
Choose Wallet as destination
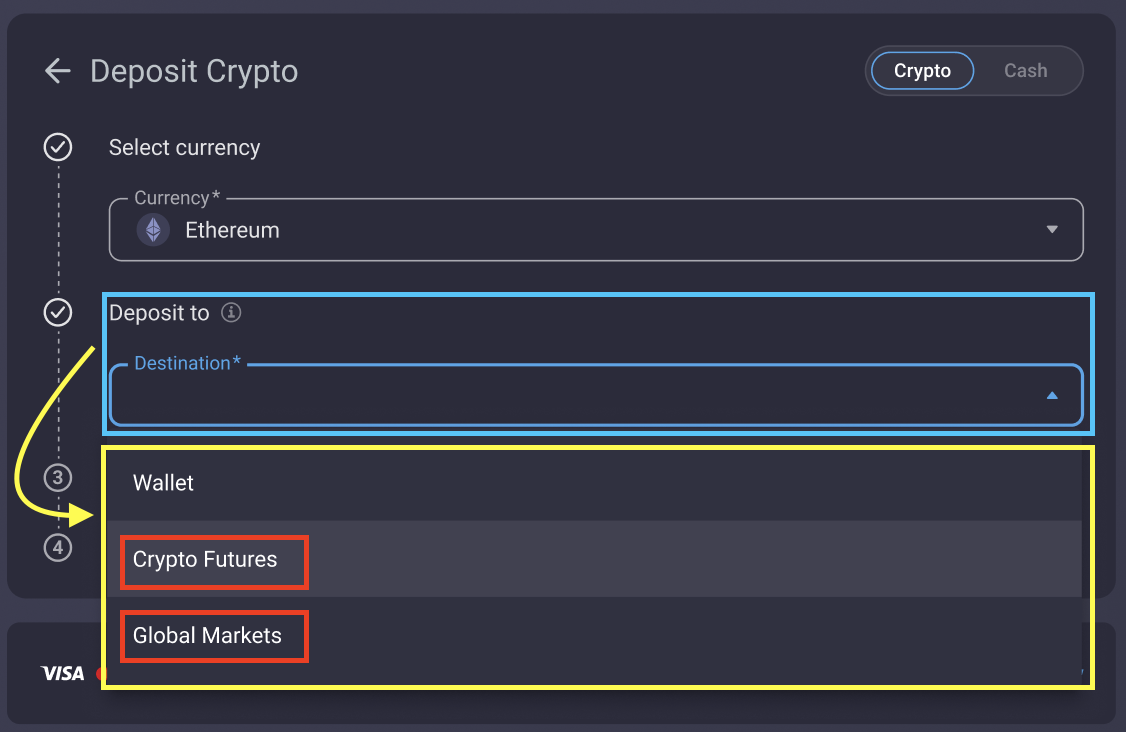tap(164, 483)
